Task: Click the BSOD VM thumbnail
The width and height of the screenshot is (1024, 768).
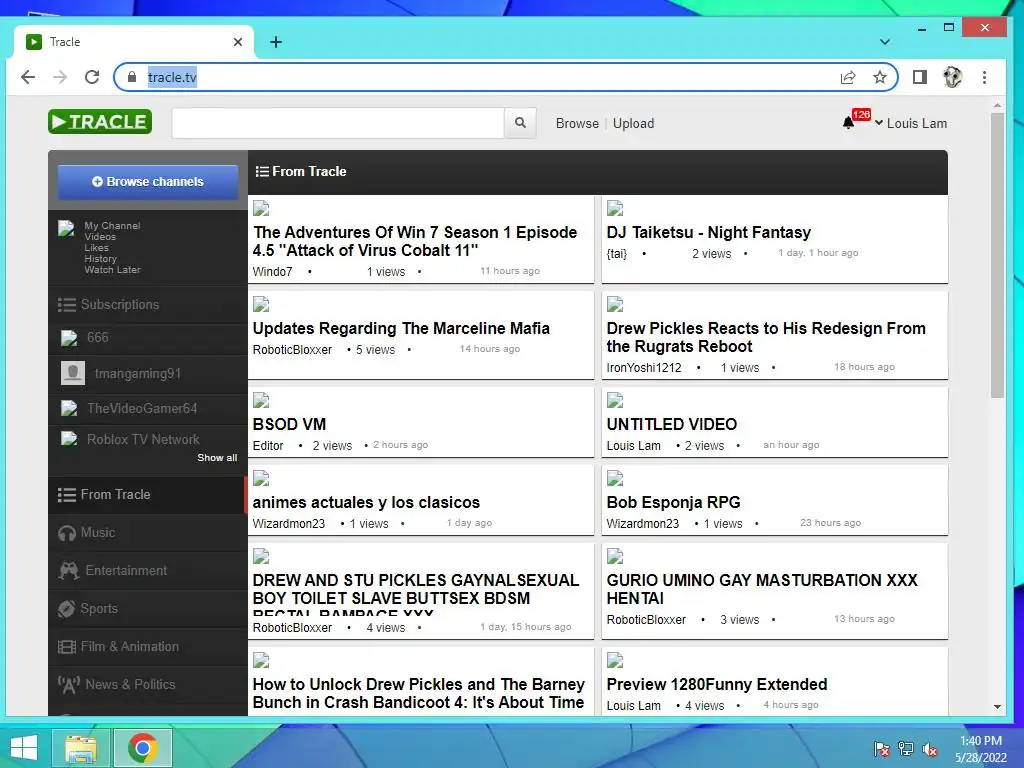Action: pyautogui.click(x=261, y=400)
